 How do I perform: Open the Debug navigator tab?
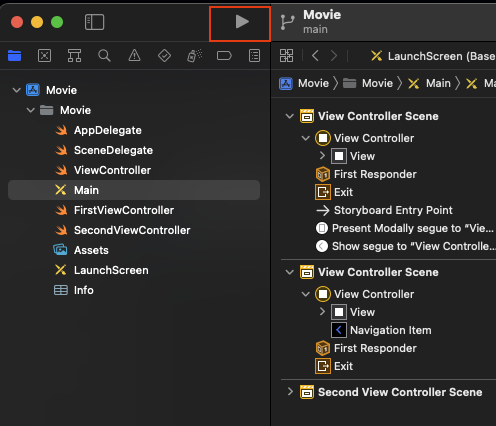tap(194, 56)
